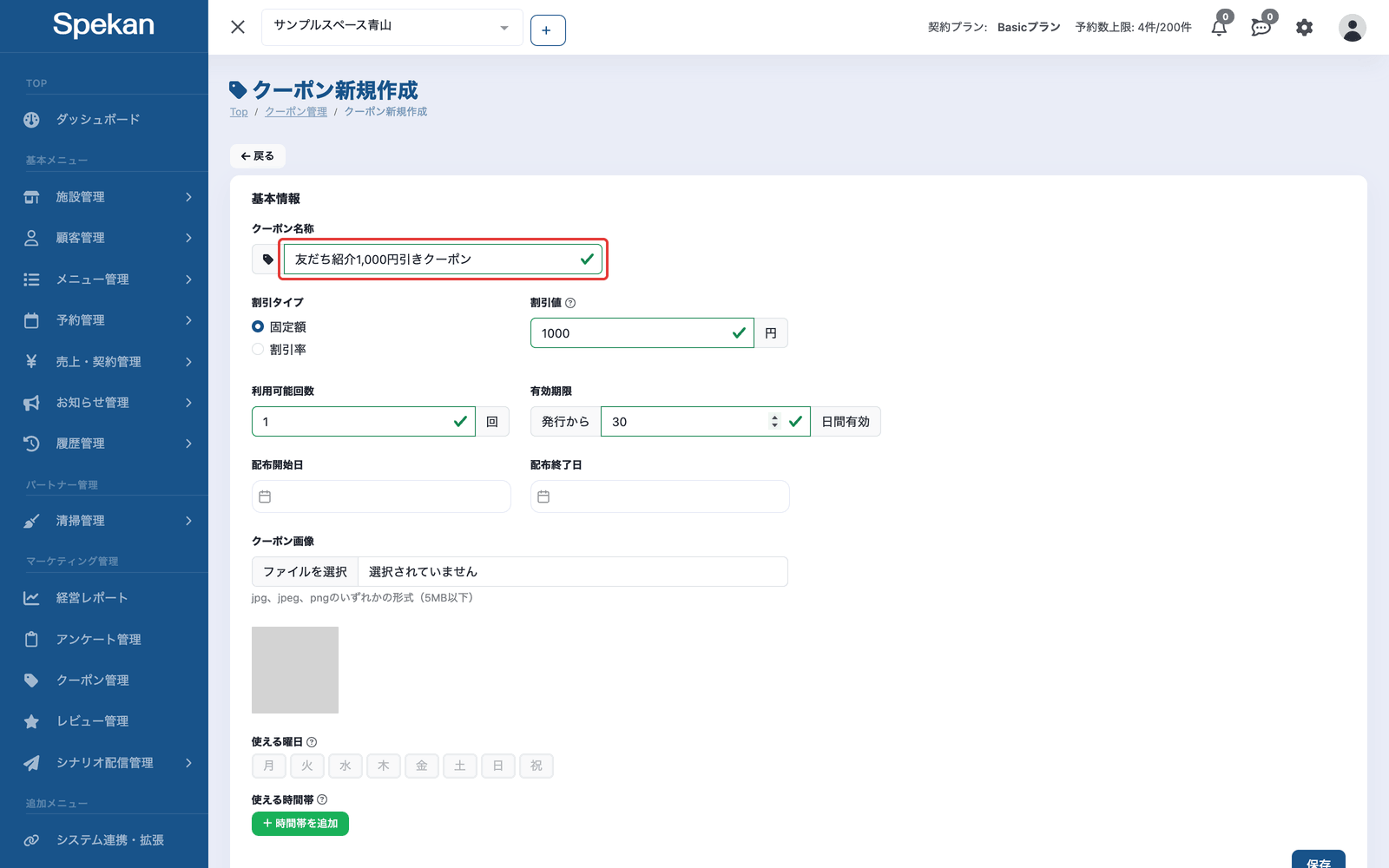Screen dimensions: 1389x868
Task: Toggle the 祝 holiday button
Action: (x=537, y=766)
